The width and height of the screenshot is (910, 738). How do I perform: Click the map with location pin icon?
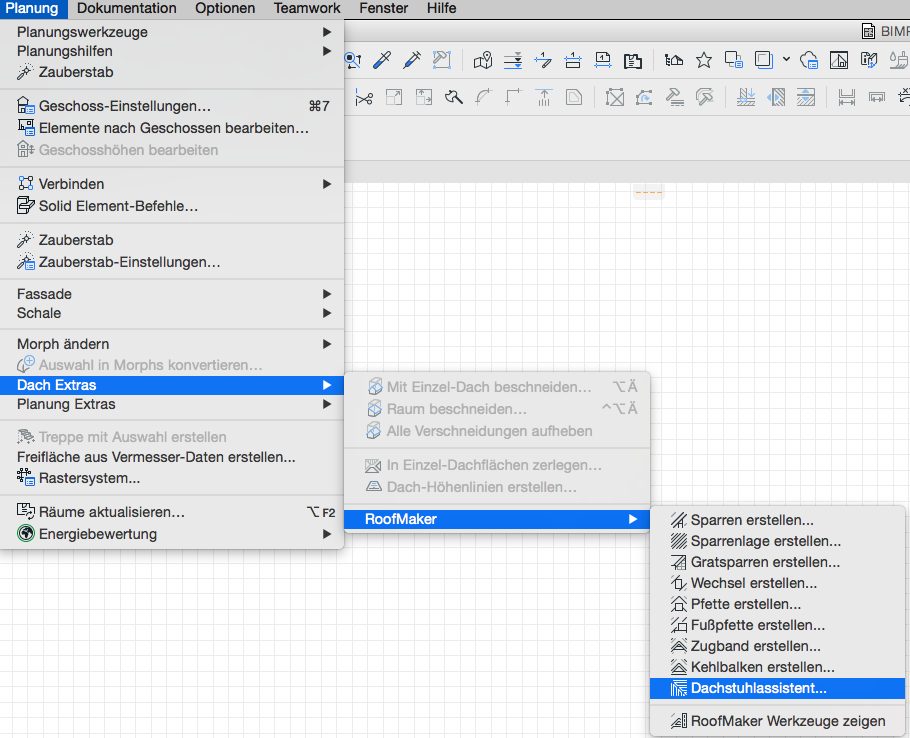click(483, 60)
